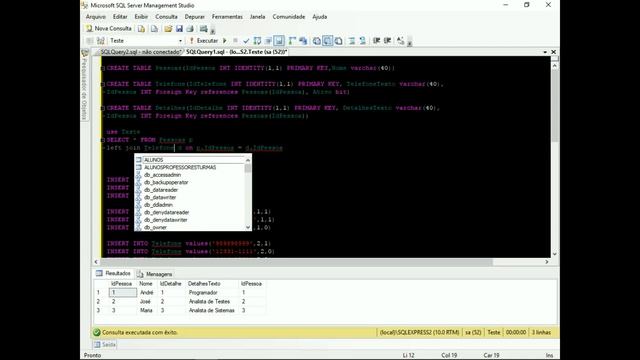The height and width of the screenshot is (360, 640).
Task: Open the Saída panel tab
Action: tap(104, 345)
